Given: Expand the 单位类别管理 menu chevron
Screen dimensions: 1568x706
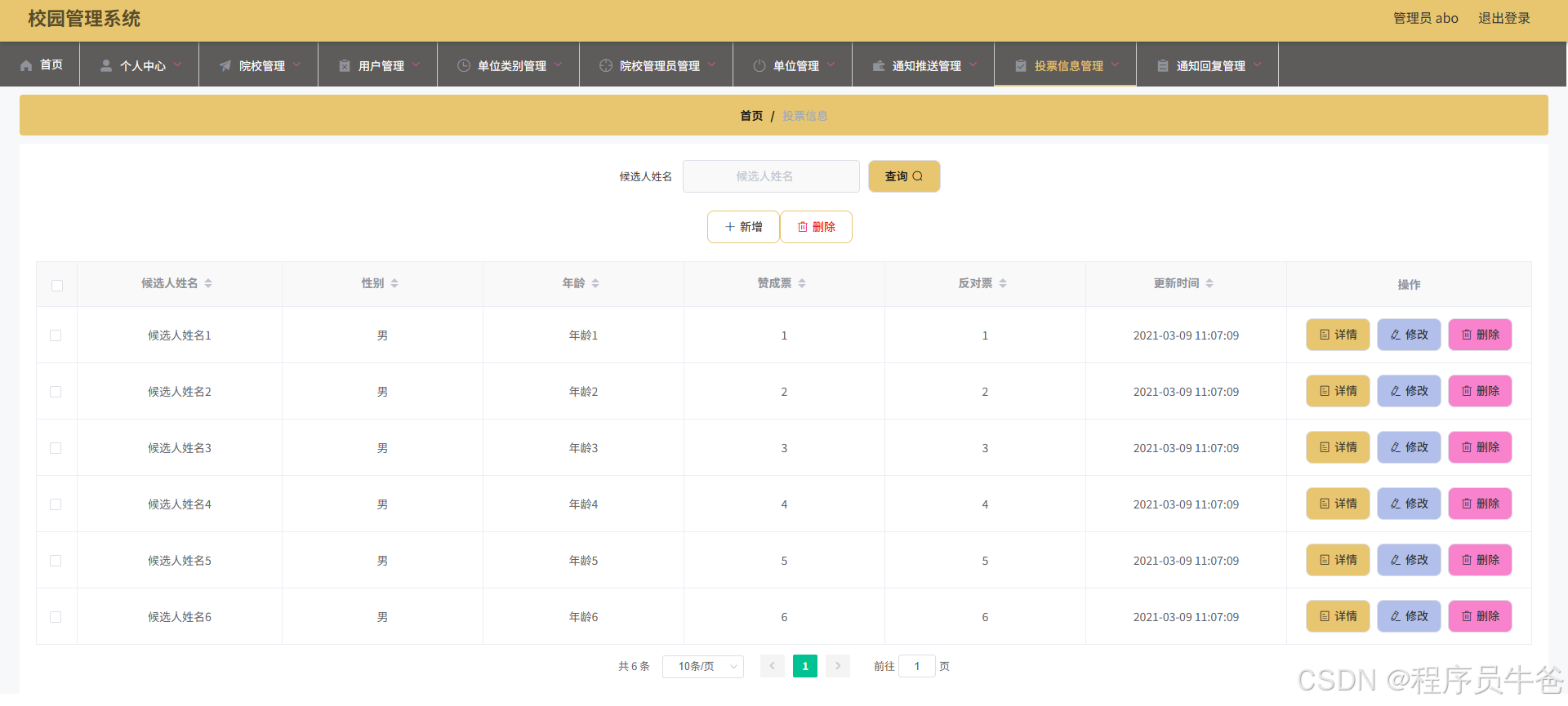Looking at the screenshot, I should click(559, 64).
